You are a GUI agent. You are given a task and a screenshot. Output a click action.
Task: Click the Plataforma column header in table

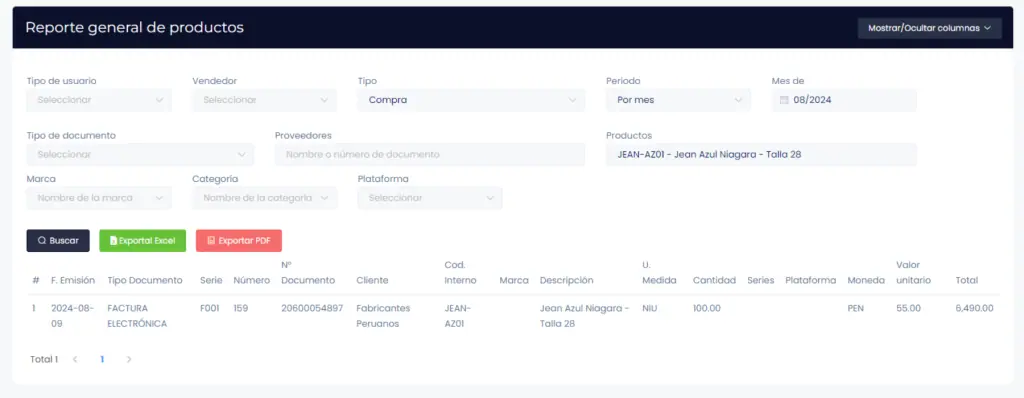810,280
